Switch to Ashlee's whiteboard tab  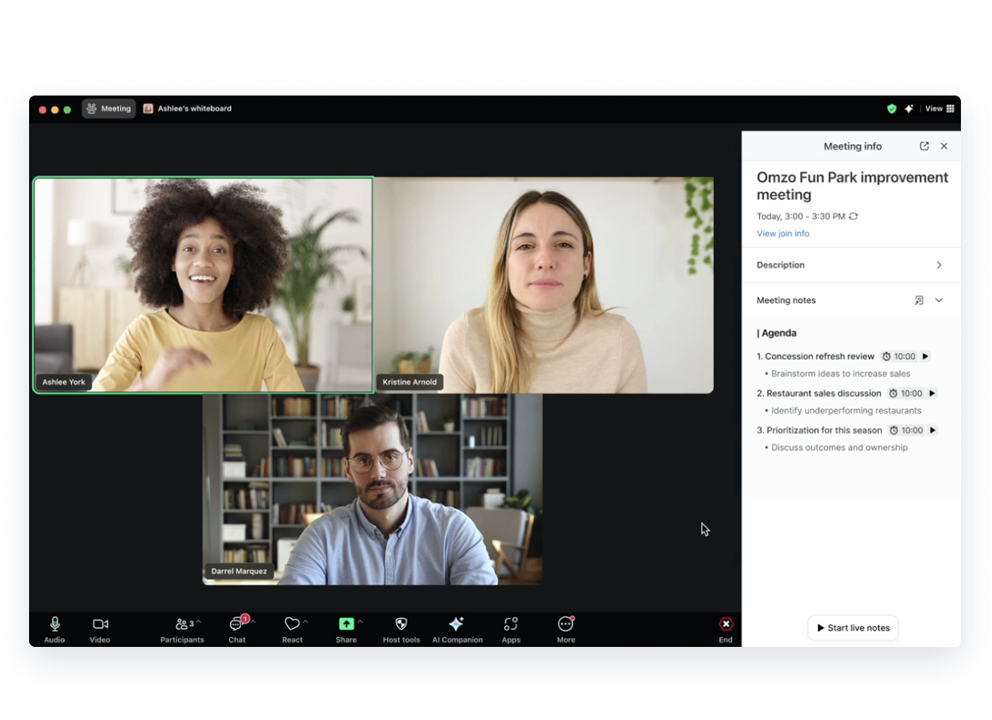[187, 109]
